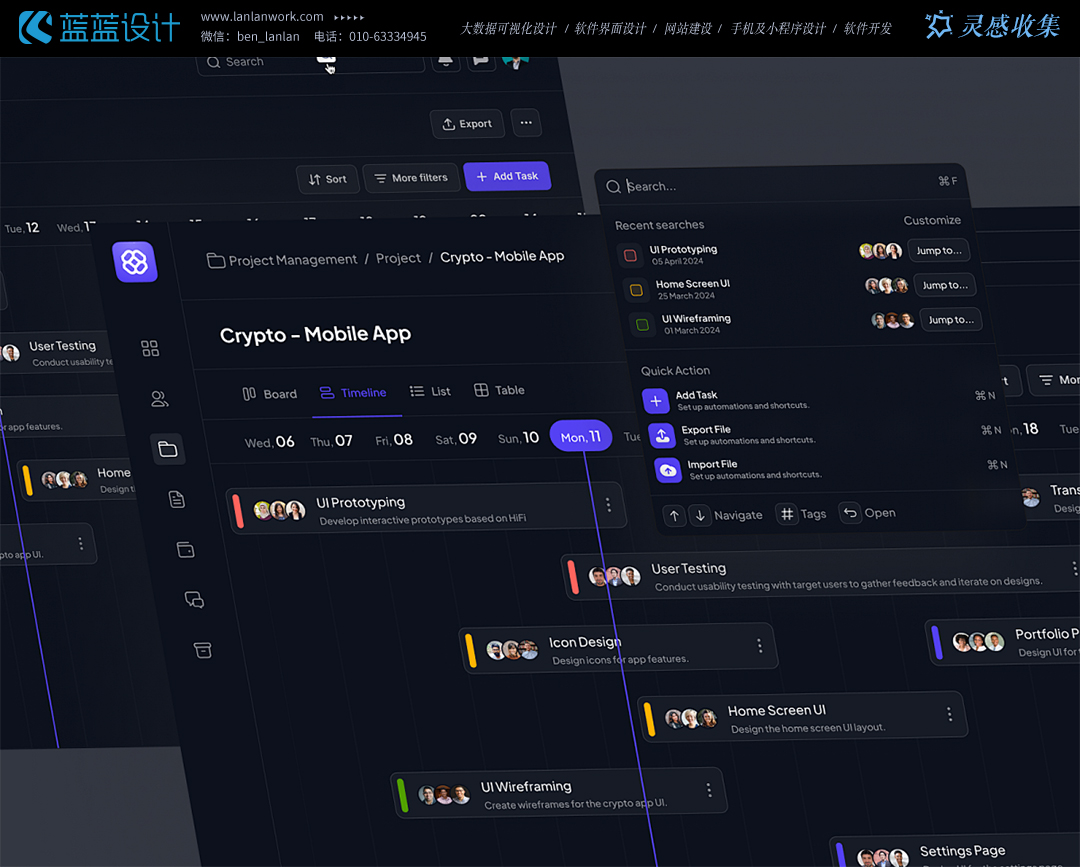Click the Import File quick action icon
Viewport: 1080px width, 867px height.
668,470
